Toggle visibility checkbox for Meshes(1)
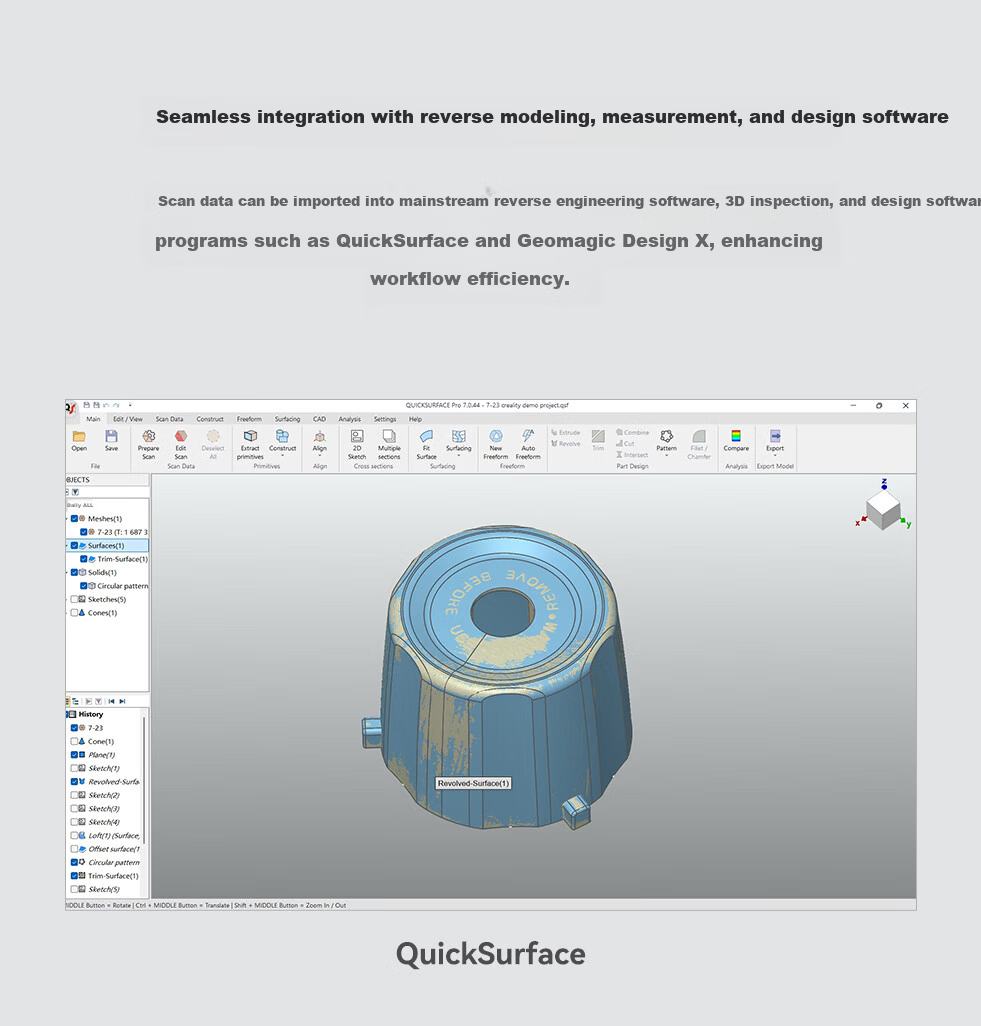This screenshot has width=981, height=1026. click(75, 518)
